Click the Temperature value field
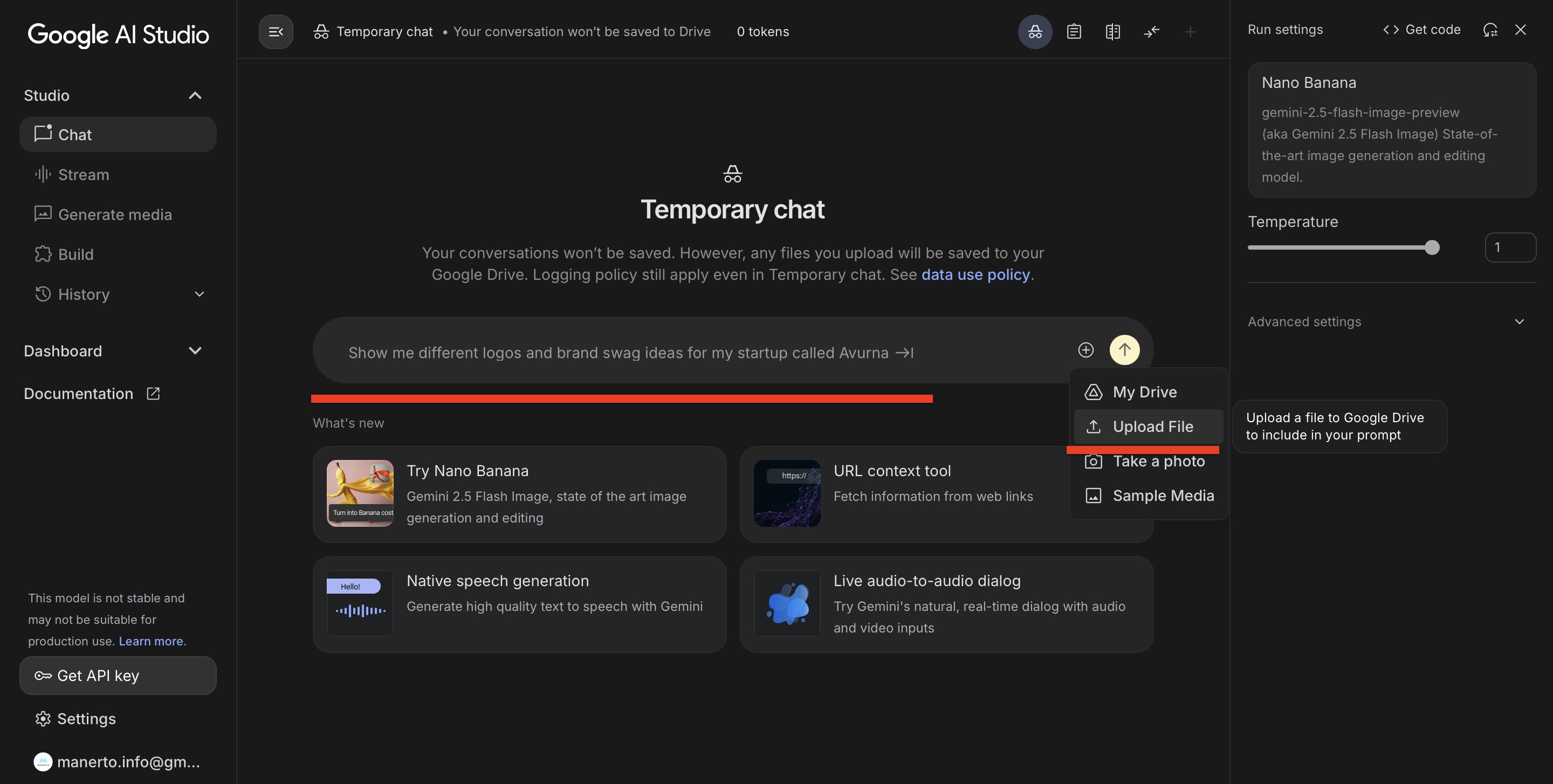 tap(1510, 247)
